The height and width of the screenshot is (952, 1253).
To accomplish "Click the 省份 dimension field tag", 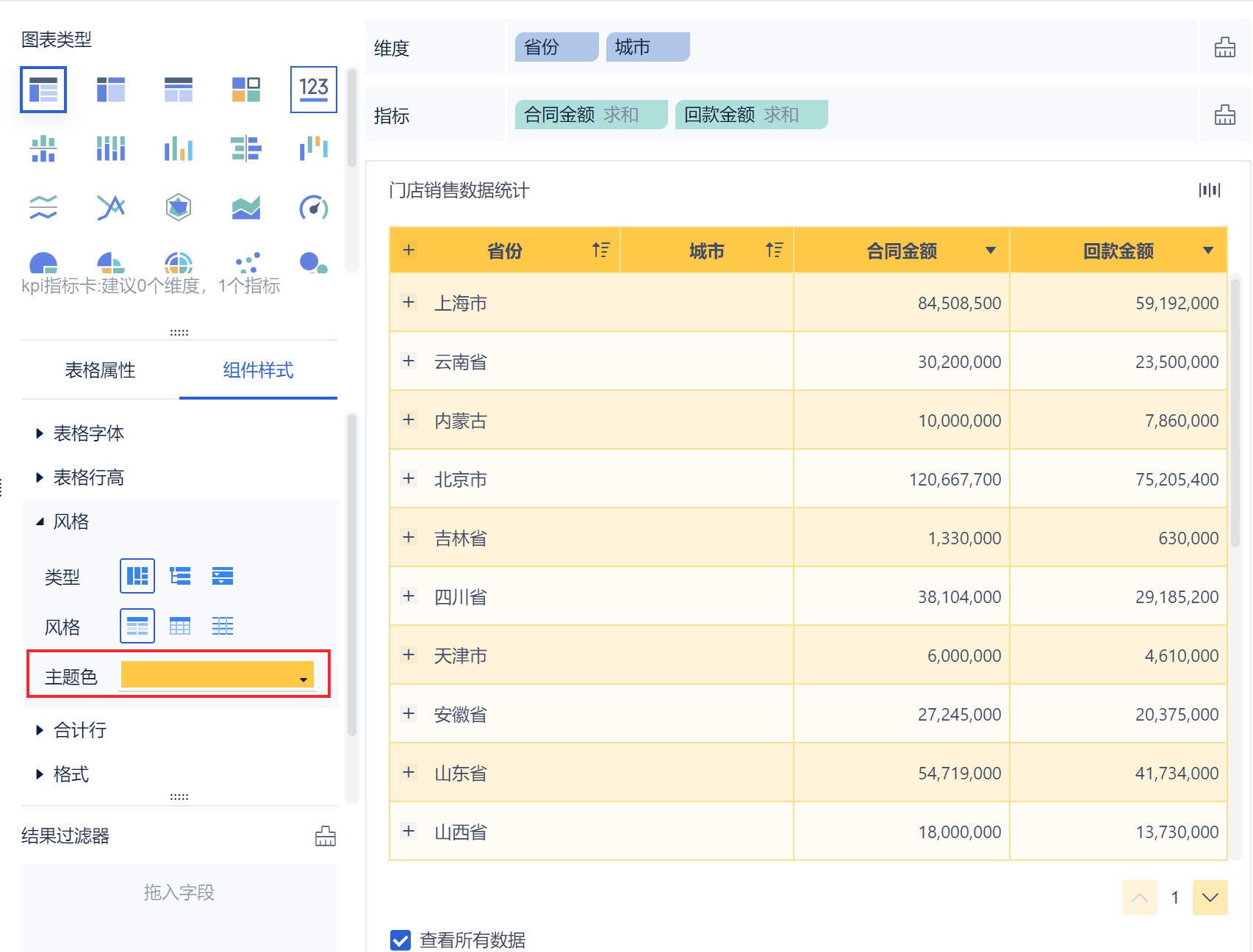I will tap(557, 47).
